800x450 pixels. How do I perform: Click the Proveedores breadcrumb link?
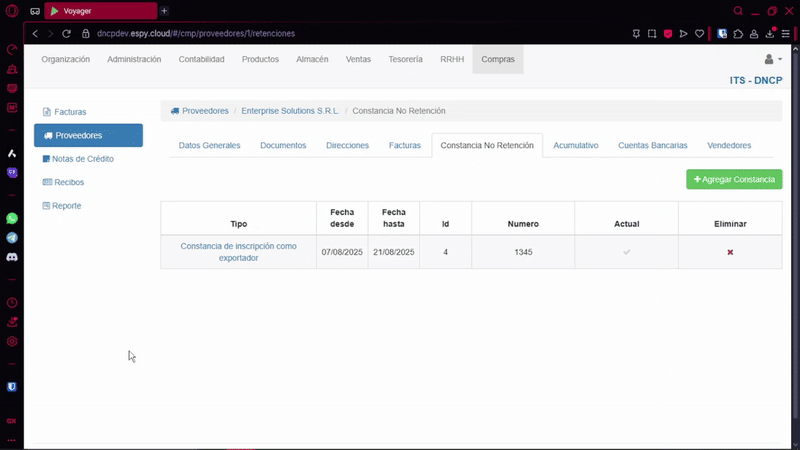point(205,111)
